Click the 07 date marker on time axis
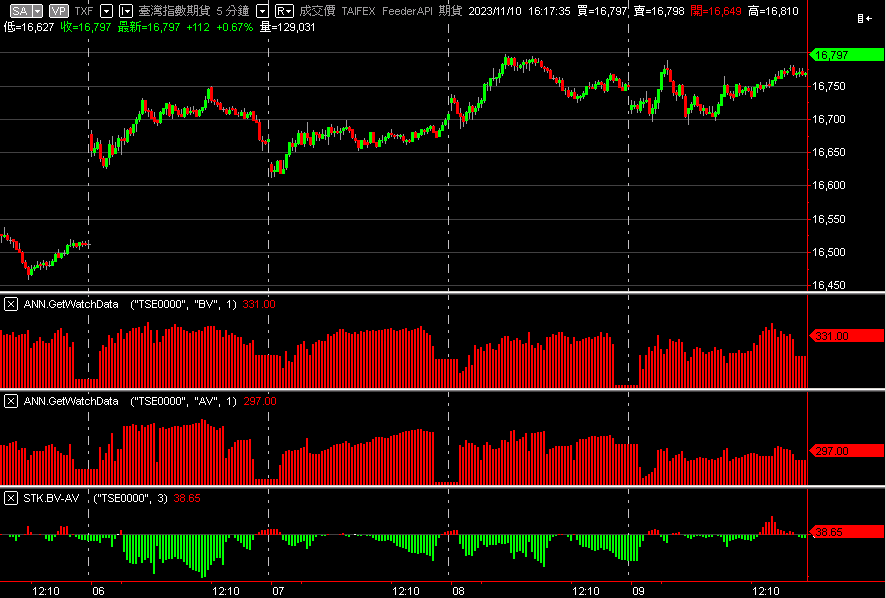Viewport: 886px width, 598px height. pyautogui.click(x=278, y=591)
